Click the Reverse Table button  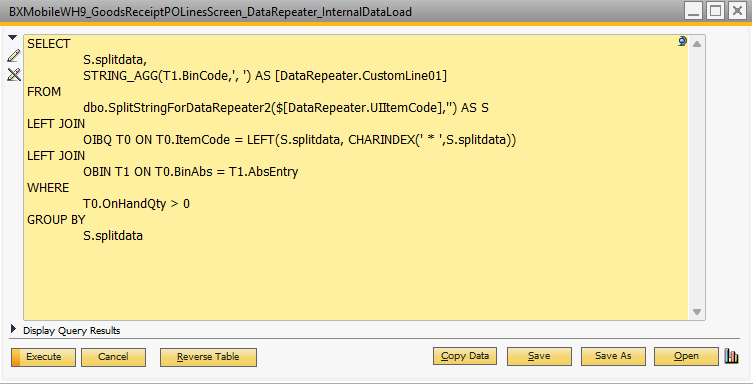(x=208, y=357)
